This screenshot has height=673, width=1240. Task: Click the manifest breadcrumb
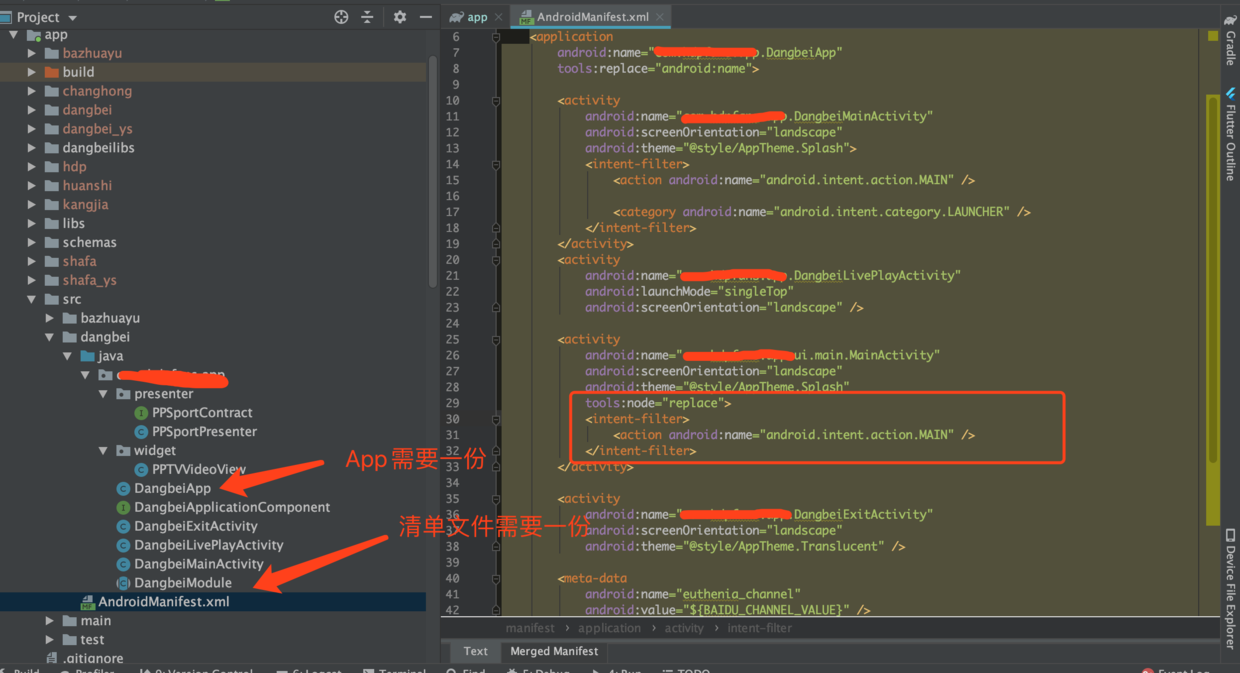click(x=530, y=628)
